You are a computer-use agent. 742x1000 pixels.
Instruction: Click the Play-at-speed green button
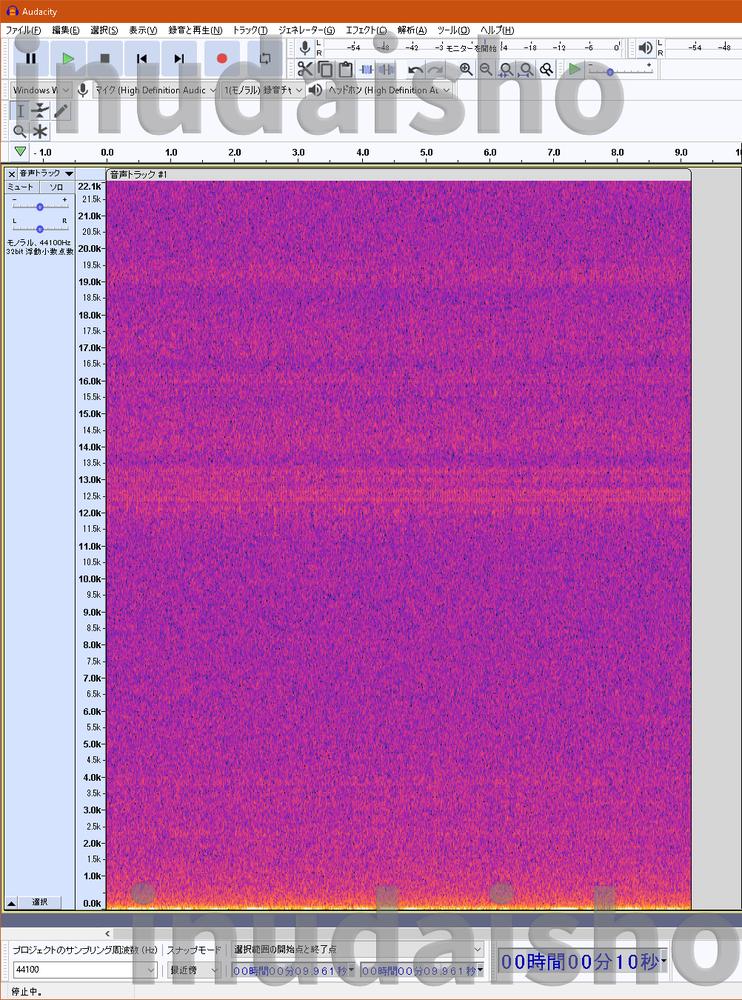point(574,69)
